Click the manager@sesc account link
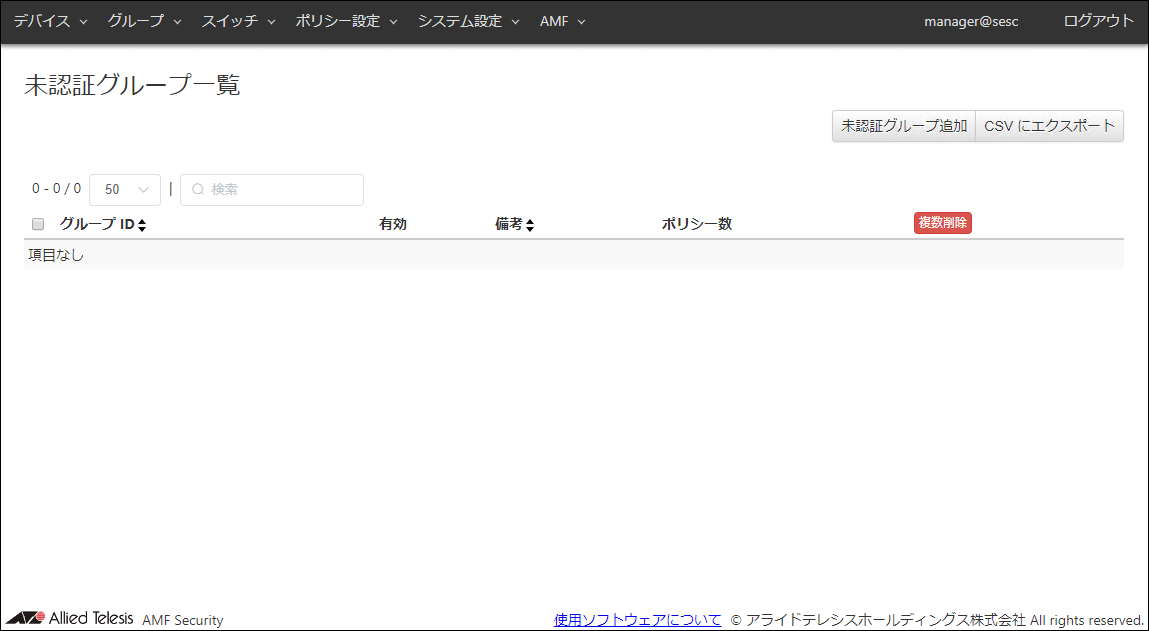This screenshot has width=1149, height=631. click(x=971, y=21)
